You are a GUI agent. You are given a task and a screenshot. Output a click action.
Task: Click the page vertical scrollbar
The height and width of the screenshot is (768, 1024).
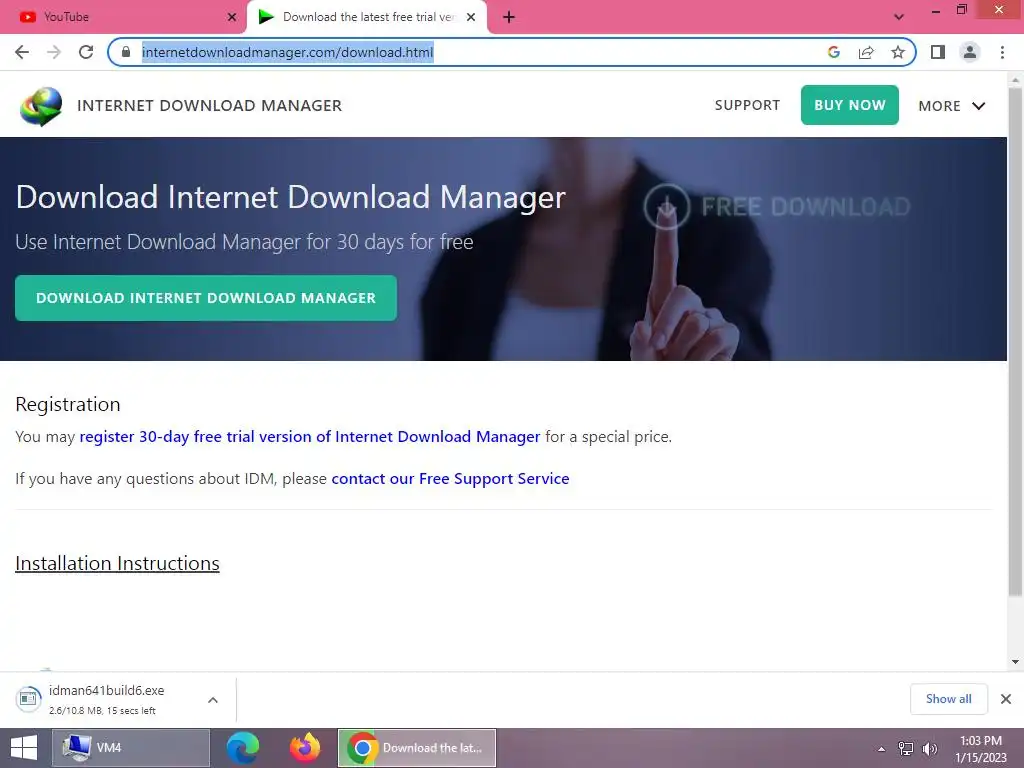tap(1015, 342)
